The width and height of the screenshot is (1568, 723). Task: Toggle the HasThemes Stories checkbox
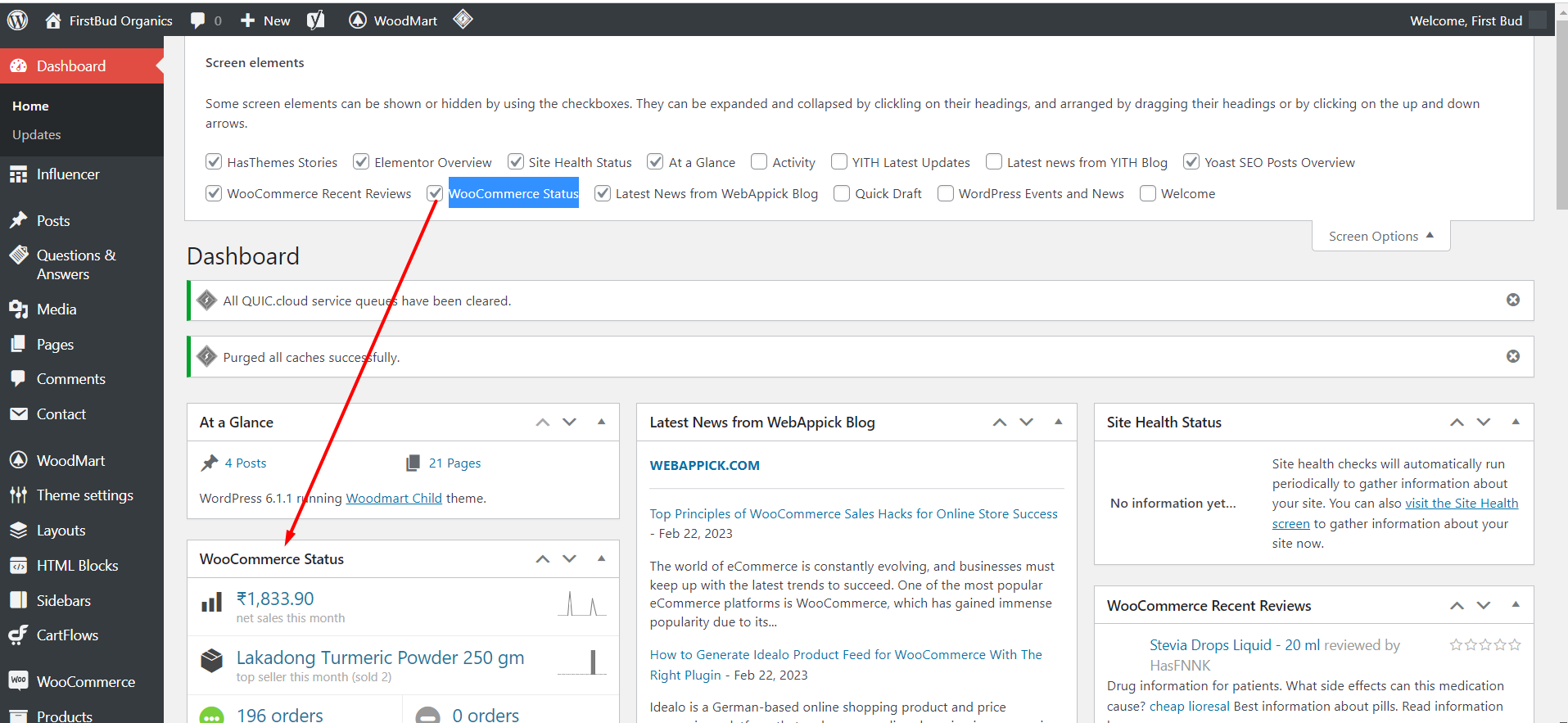click(x=214, y=162)
